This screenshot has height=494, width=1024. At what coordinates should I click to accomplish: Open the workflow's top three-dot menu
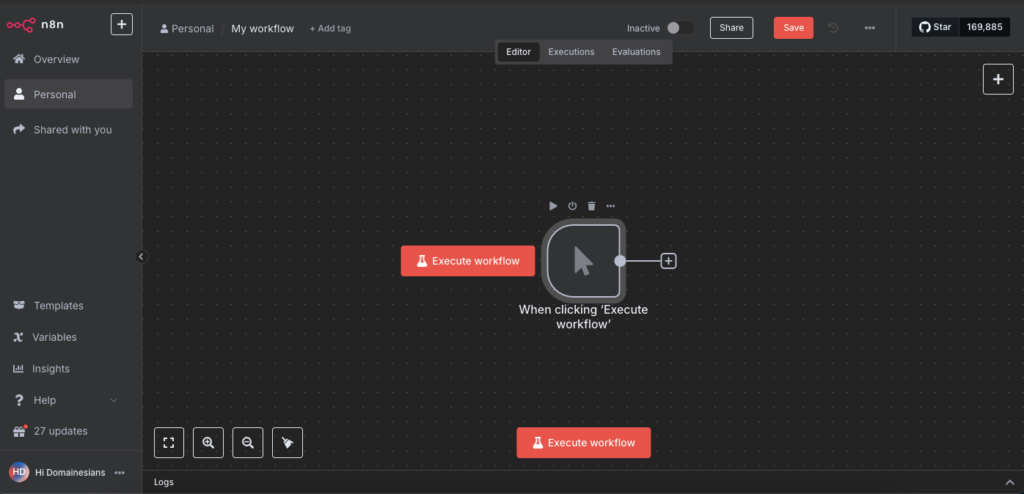coord(870,28)
